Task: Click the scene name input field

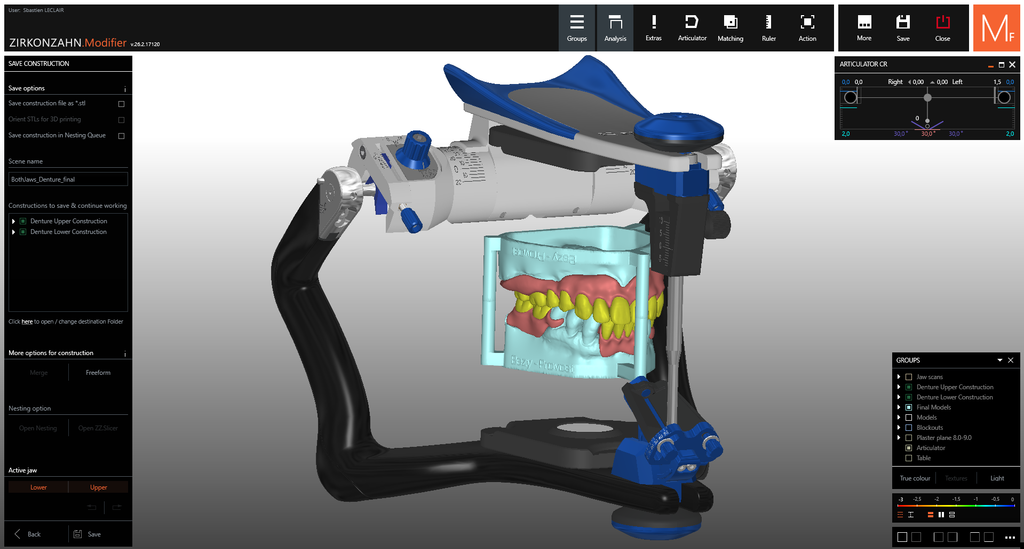Action: 68,179
